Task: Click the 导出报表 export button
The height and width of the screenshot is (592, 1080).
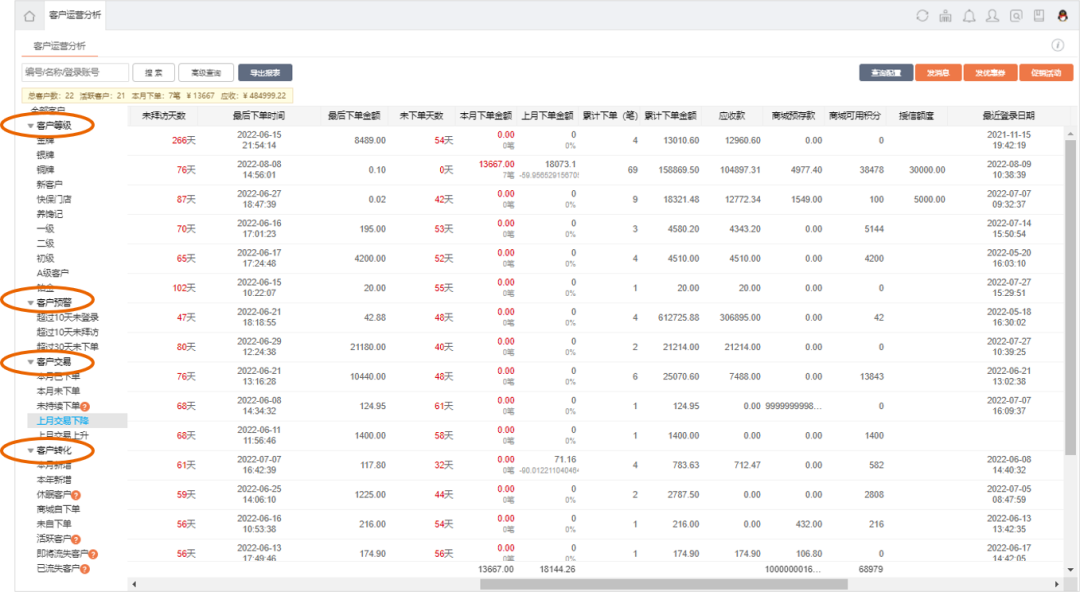Action: click(x=265, y=73)
